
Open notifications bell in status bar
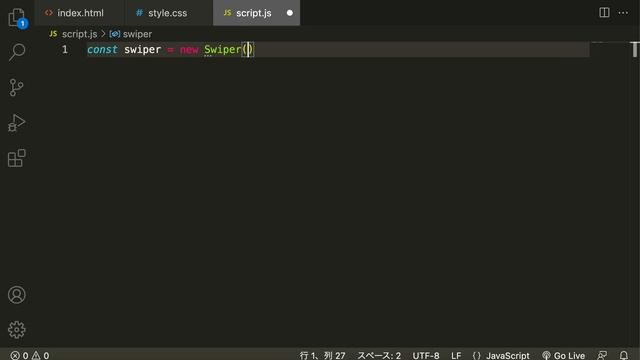pos(624,356)
